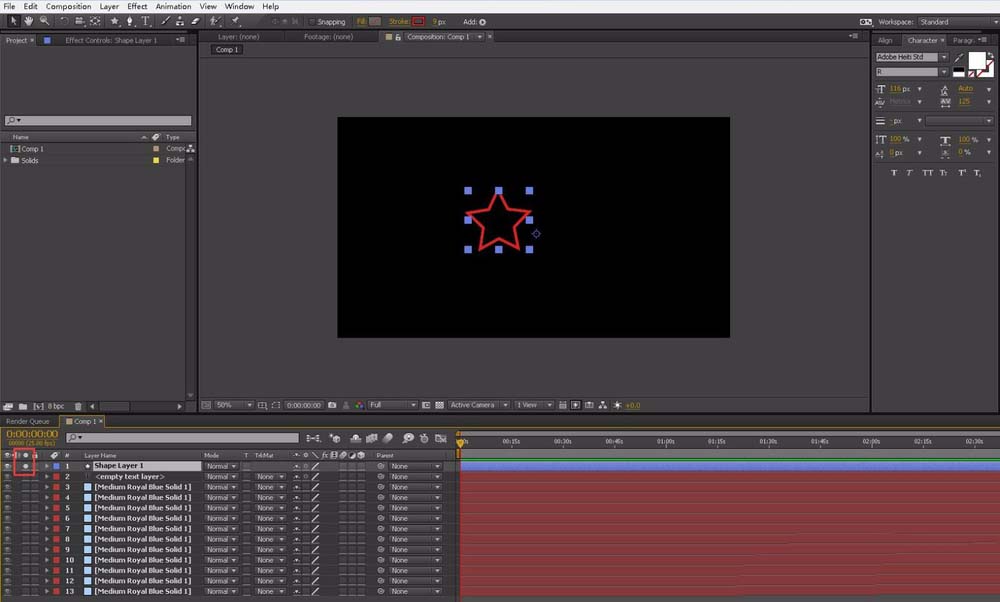Delete selected project item with trash icon
The width and height of the screenshot is (1000, 602).
pos(78,406)
